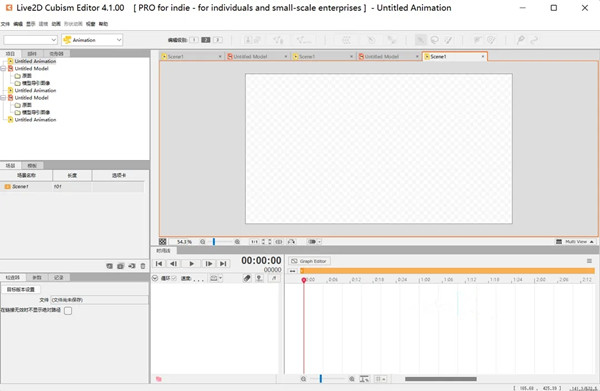Click the eraser icon in timeline toolbar

247,279
